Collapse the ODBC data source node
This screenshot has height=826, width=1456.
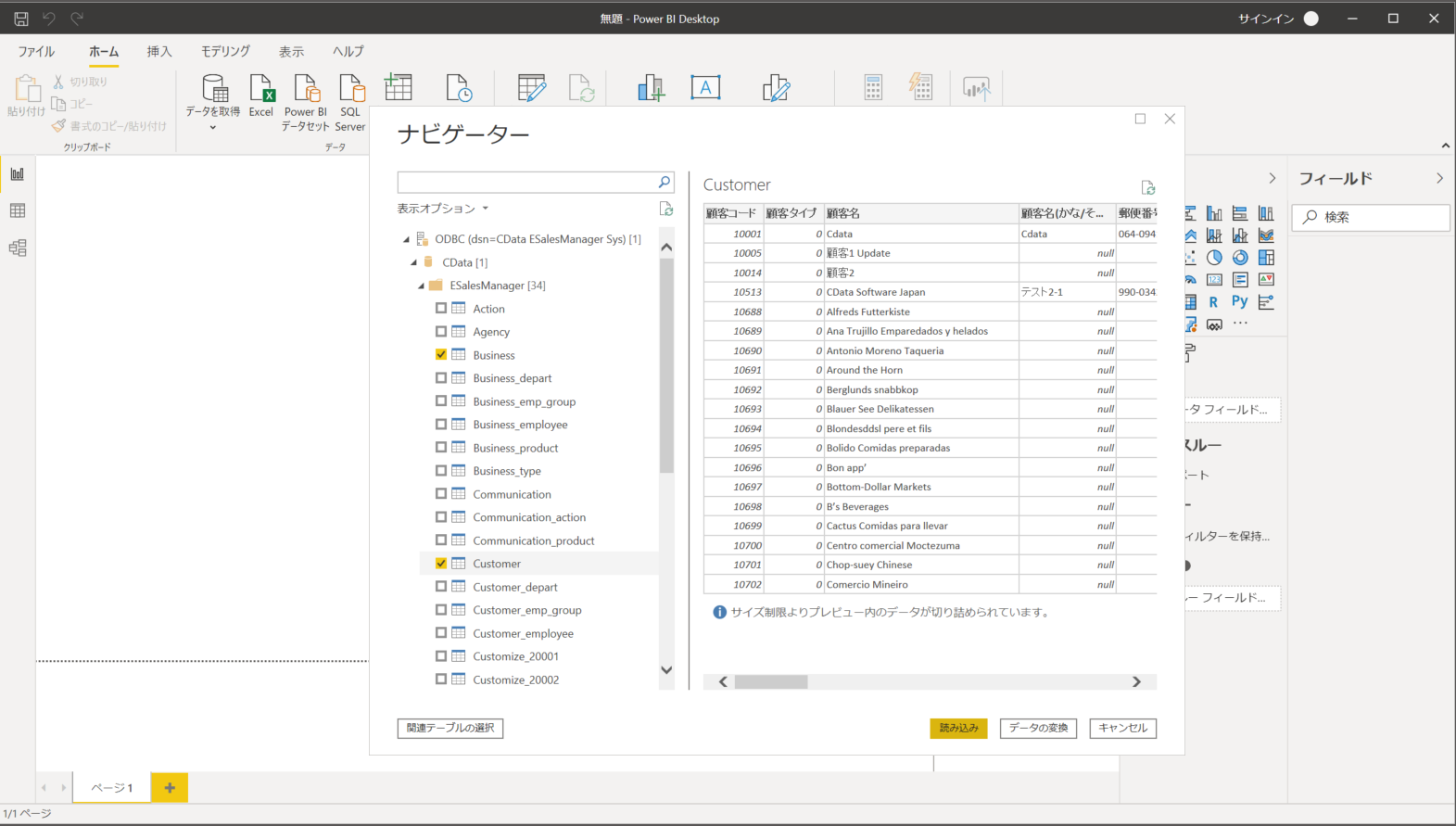pyautogui.click(x=406, y=239)
